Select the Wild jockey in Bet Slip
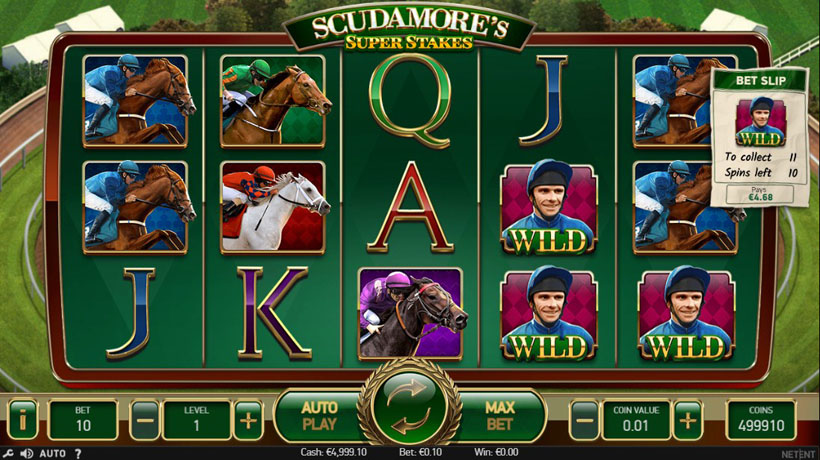Viewport: 820px width, 460px height. click(x=760, y=122)
